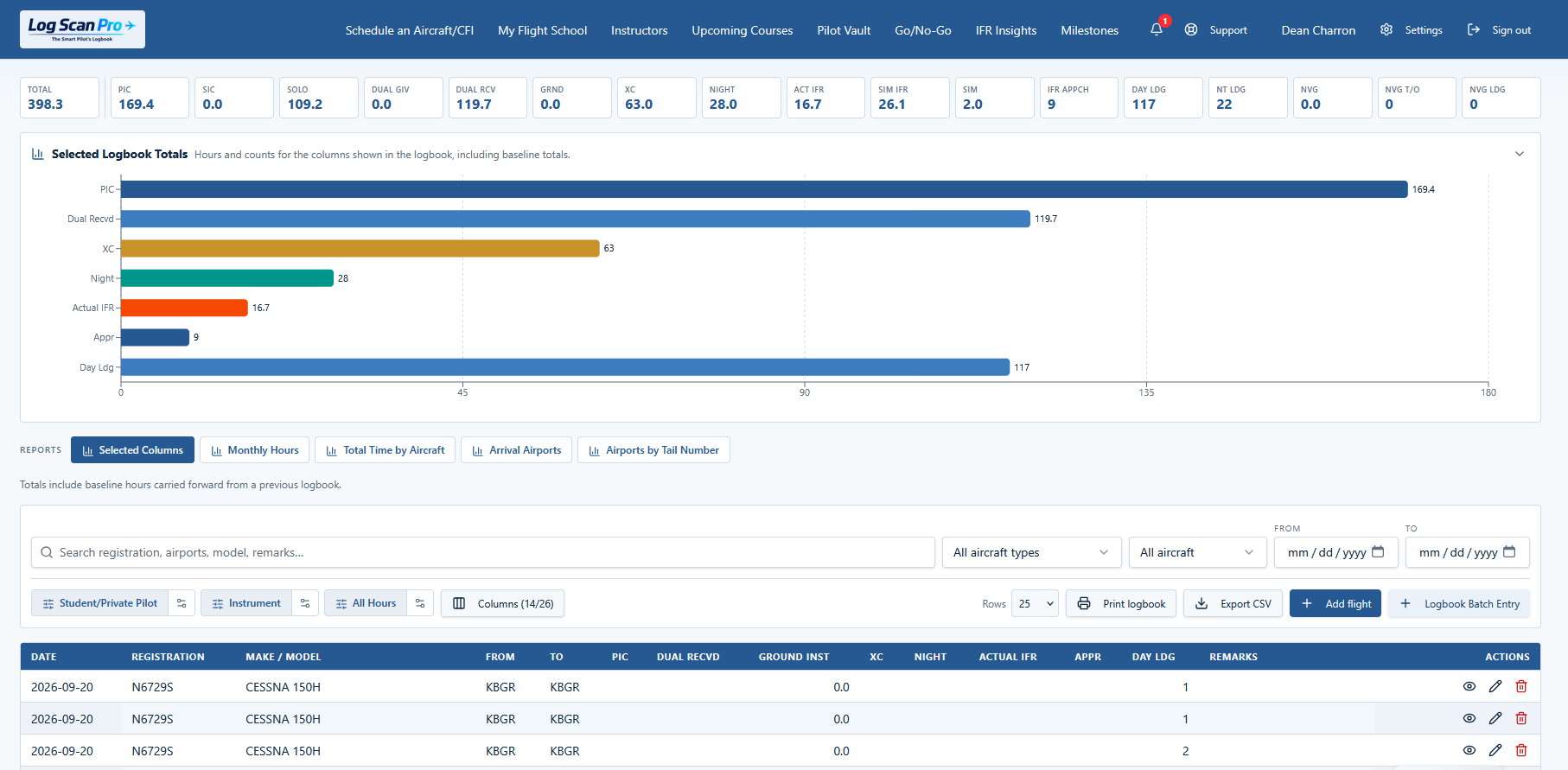Edit the third flight row pencil
This screenshot has height=770, width=1568.
[1495, 750]
